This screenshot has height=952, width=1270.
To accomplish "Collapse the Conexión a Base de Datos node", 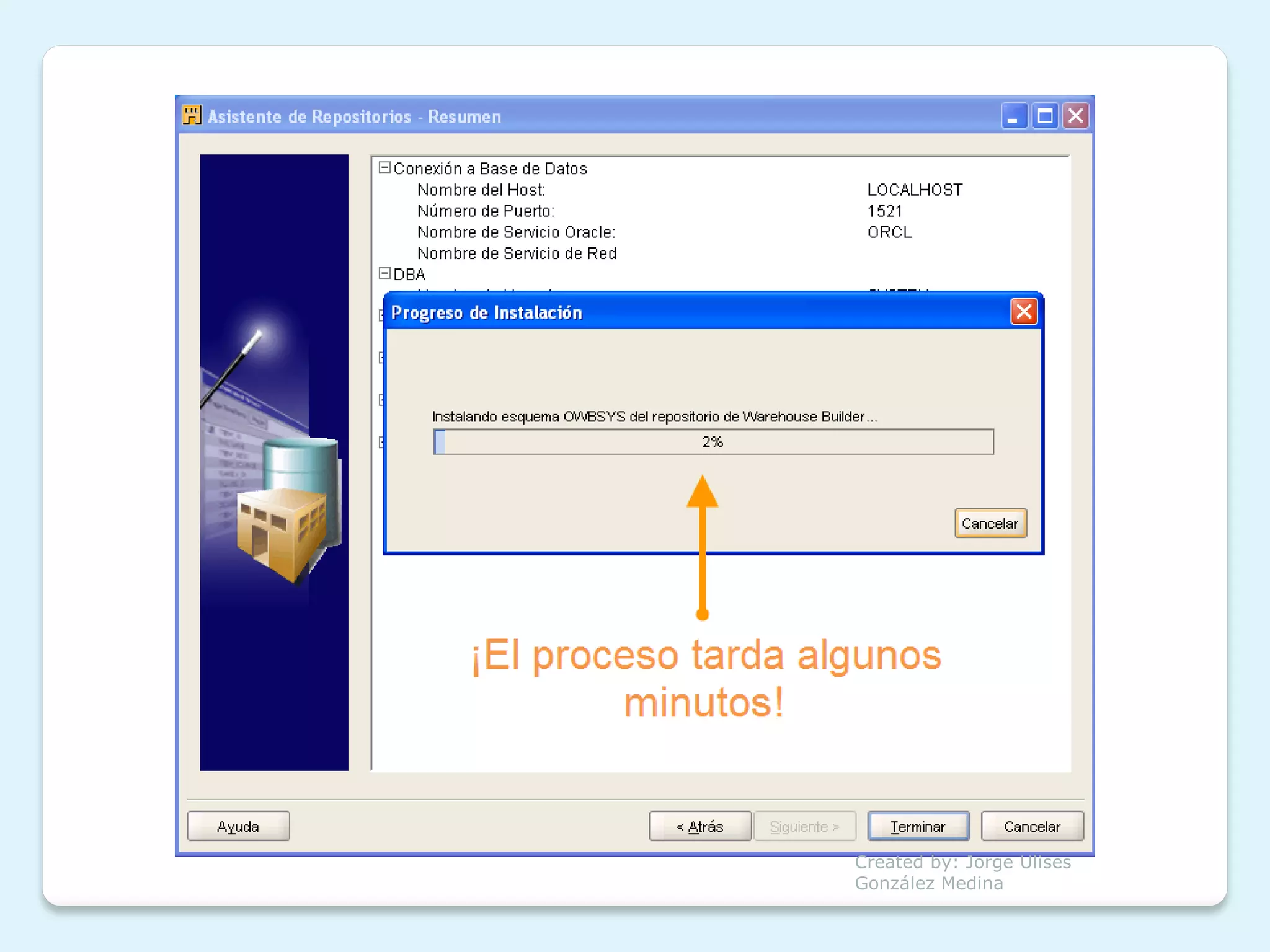I will 385,167.
